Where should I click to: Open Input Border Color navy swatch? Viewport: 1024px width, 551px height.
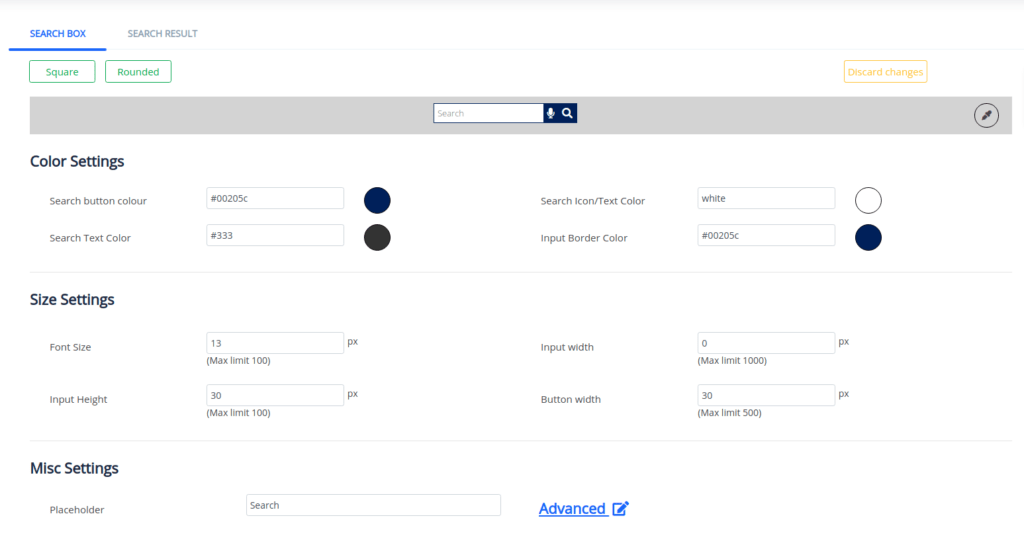coord(868,238)
